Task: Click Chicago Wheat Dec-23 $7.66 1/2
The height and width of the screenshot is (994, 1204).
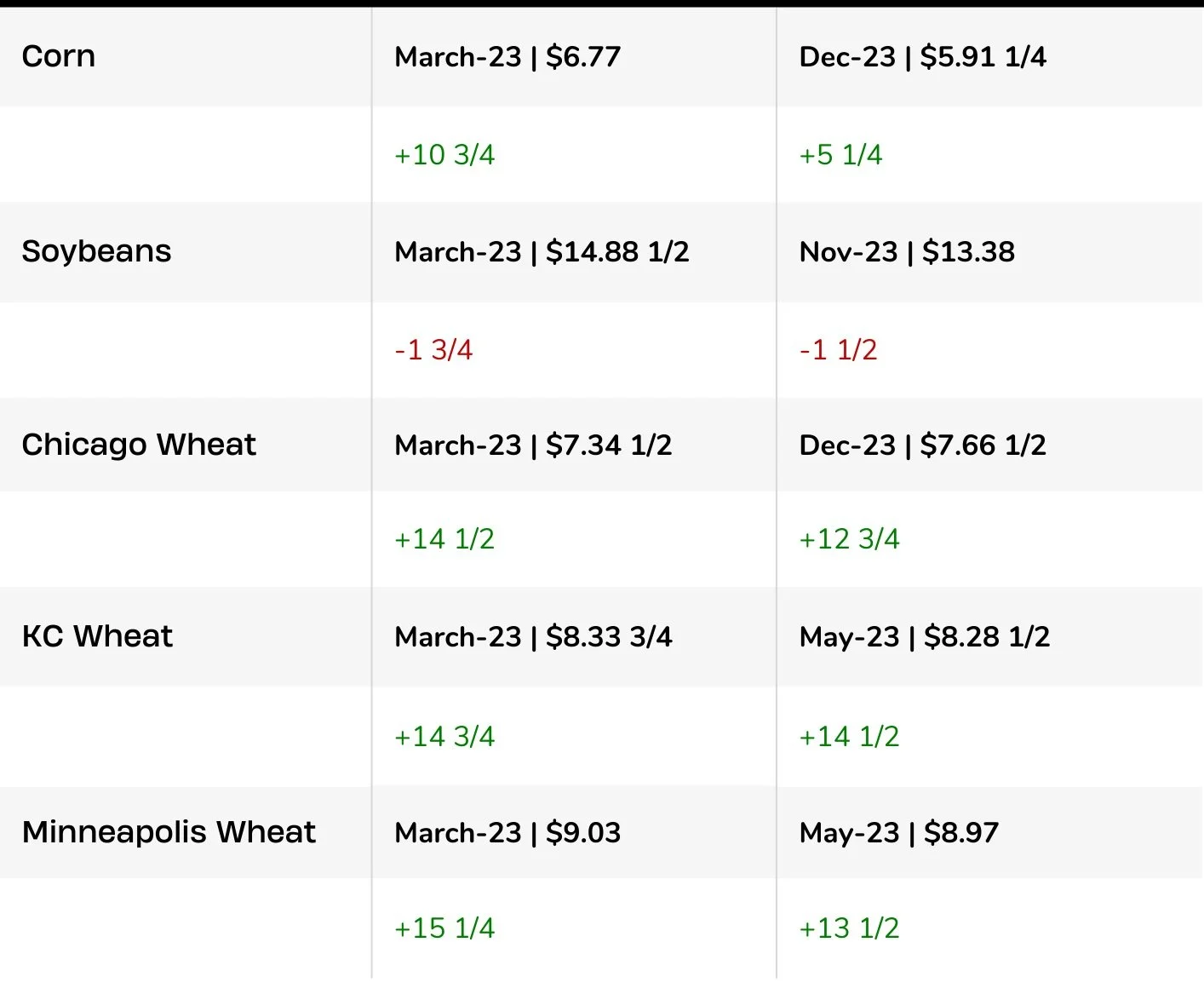Action: [922, 445]
